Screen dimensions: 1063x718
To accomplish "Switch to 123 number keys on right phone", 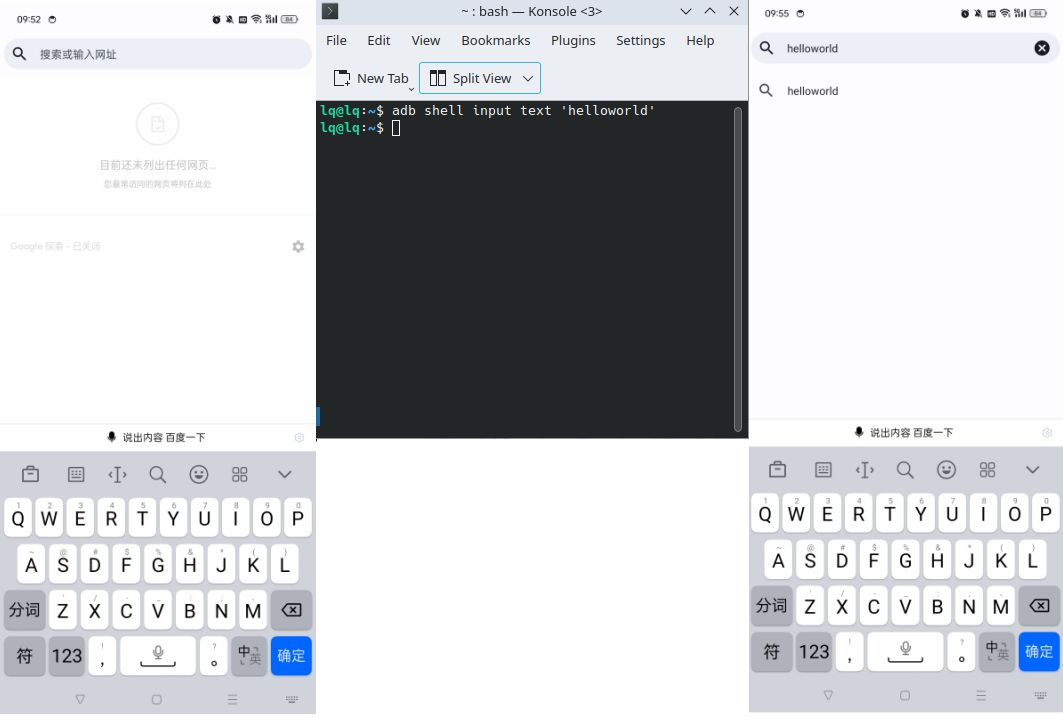I will [814, 652].
